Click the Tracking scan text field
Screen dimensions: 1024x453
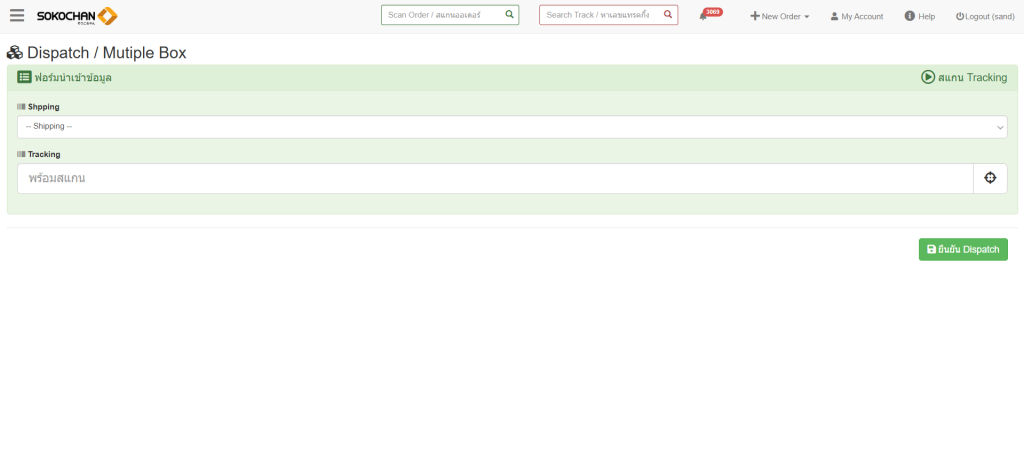pos(495,178)
